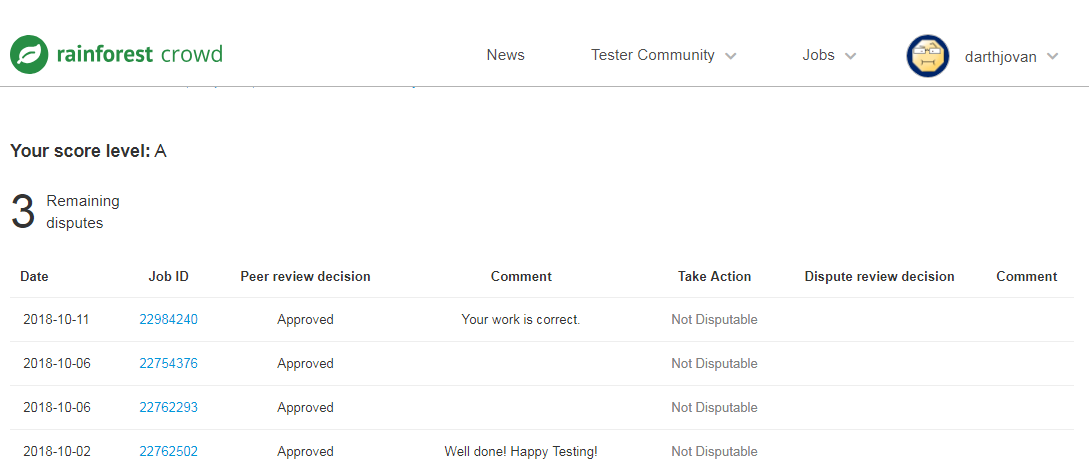1089x462 pixels.
Task: Click Not Disputable for job 22984240
Action: tap(715, 320)
